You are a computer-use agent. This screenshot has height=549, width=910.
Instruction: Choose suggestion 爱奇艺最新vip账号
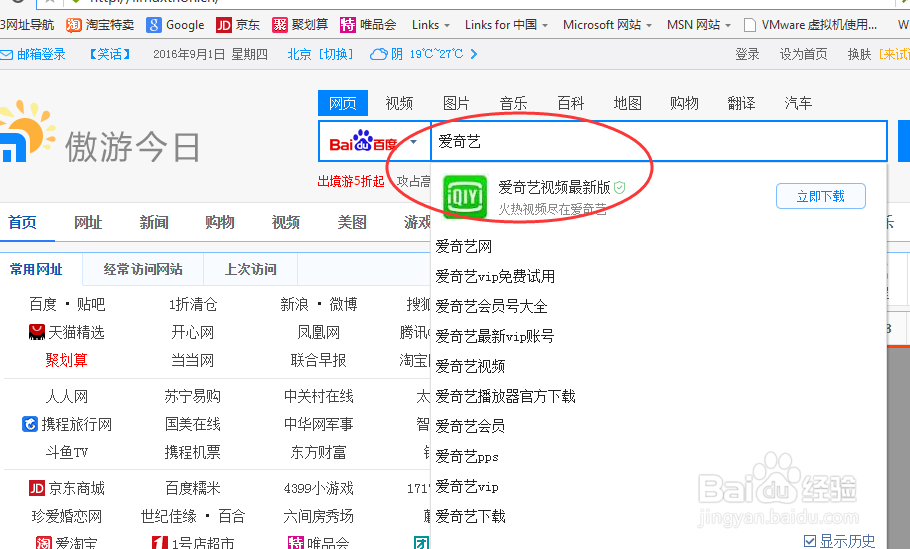click(x=494, y=336)
